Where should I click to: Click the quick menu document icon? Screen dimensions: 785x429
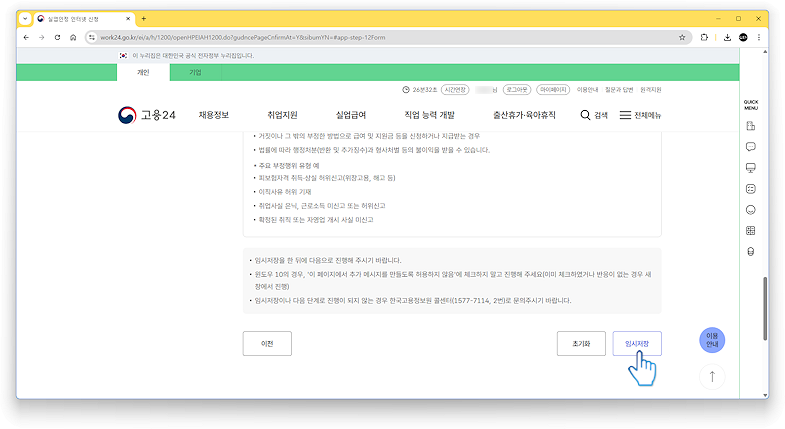750,126
